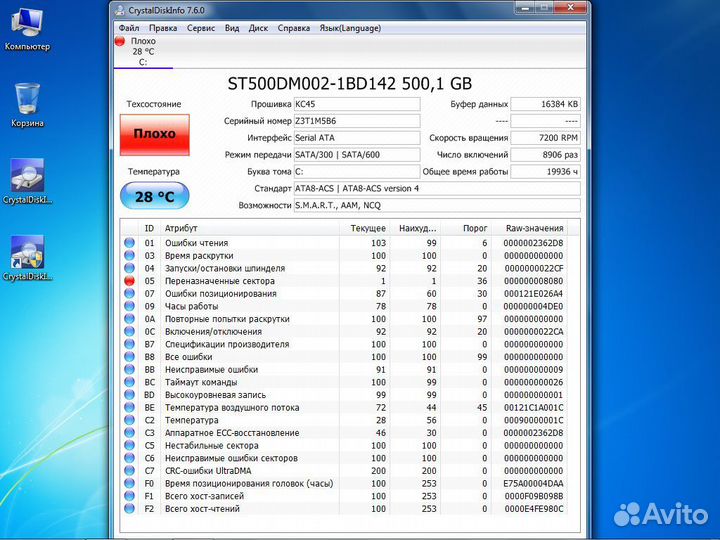This screenshot has width=720, height=540.
Task: Click status circle of 04 Запуски/остановки шпинделя
Action: [x=129, y=268]
